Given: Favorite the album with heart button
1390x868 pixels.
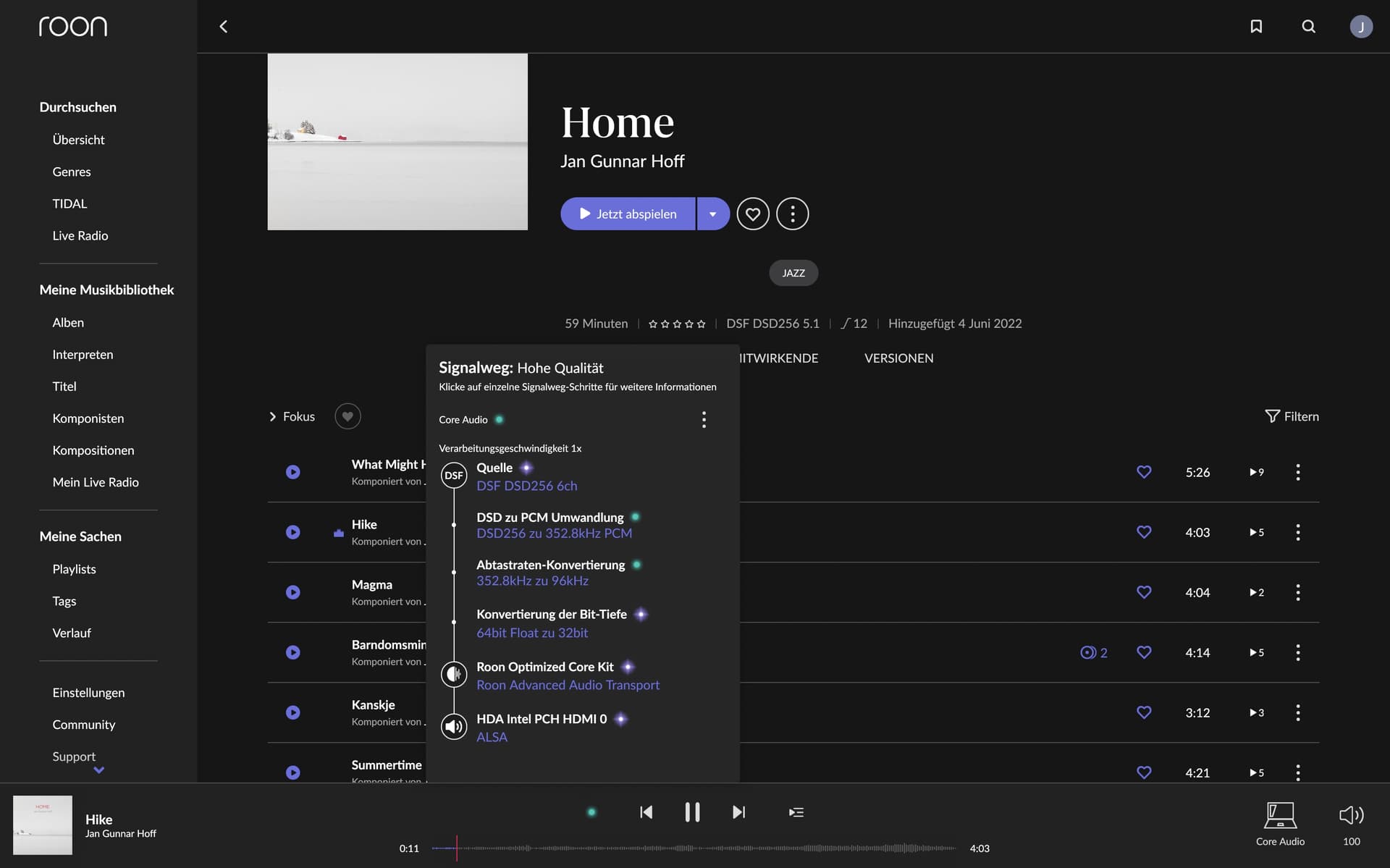Looking at the screenshot, I should [753, 214].
